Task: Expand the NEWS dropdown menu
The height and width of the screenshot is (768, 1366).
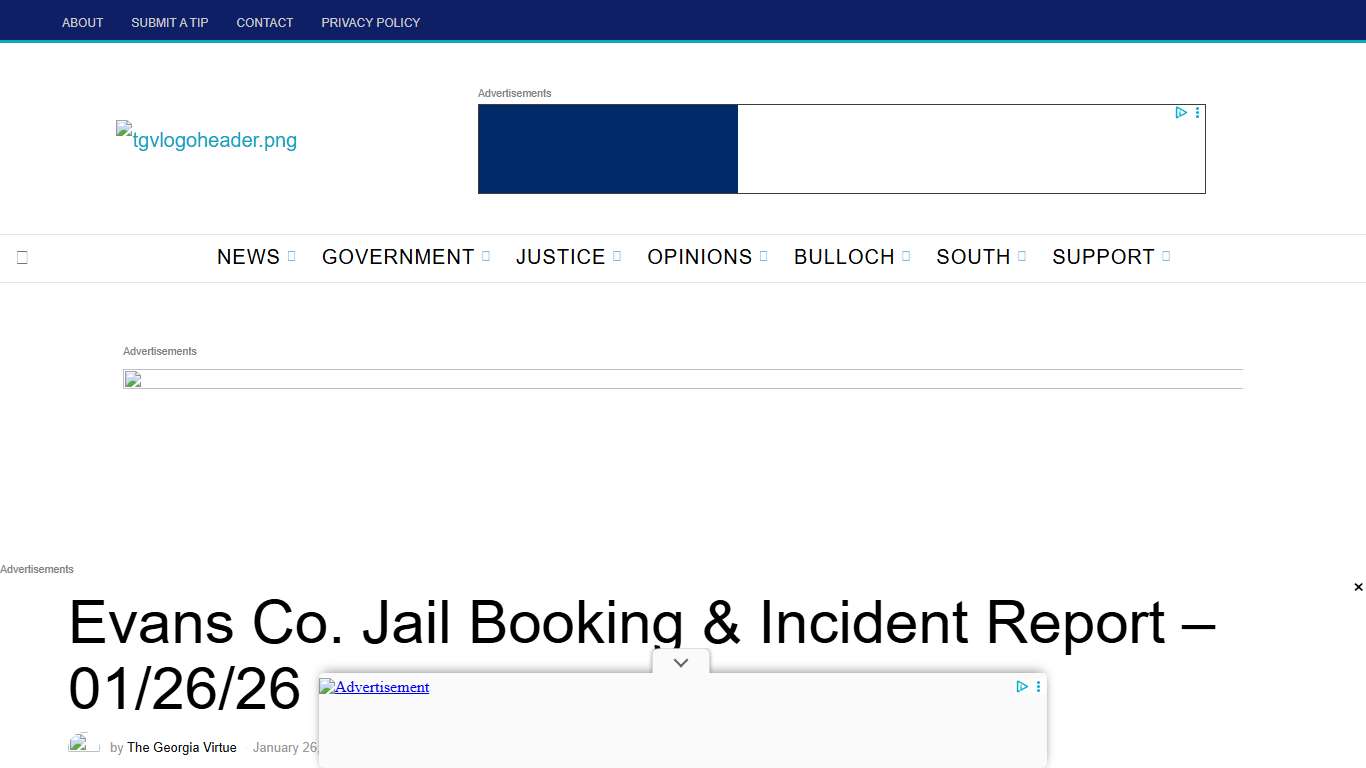Action: pyautogui.click(x=291, y=257)
